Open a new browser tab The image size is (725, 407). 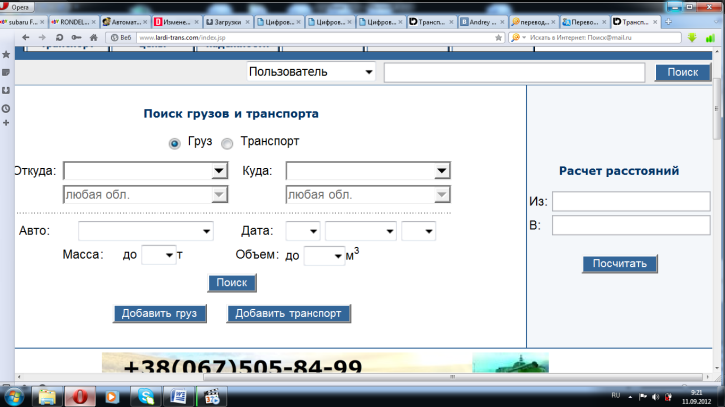[668, 22]
